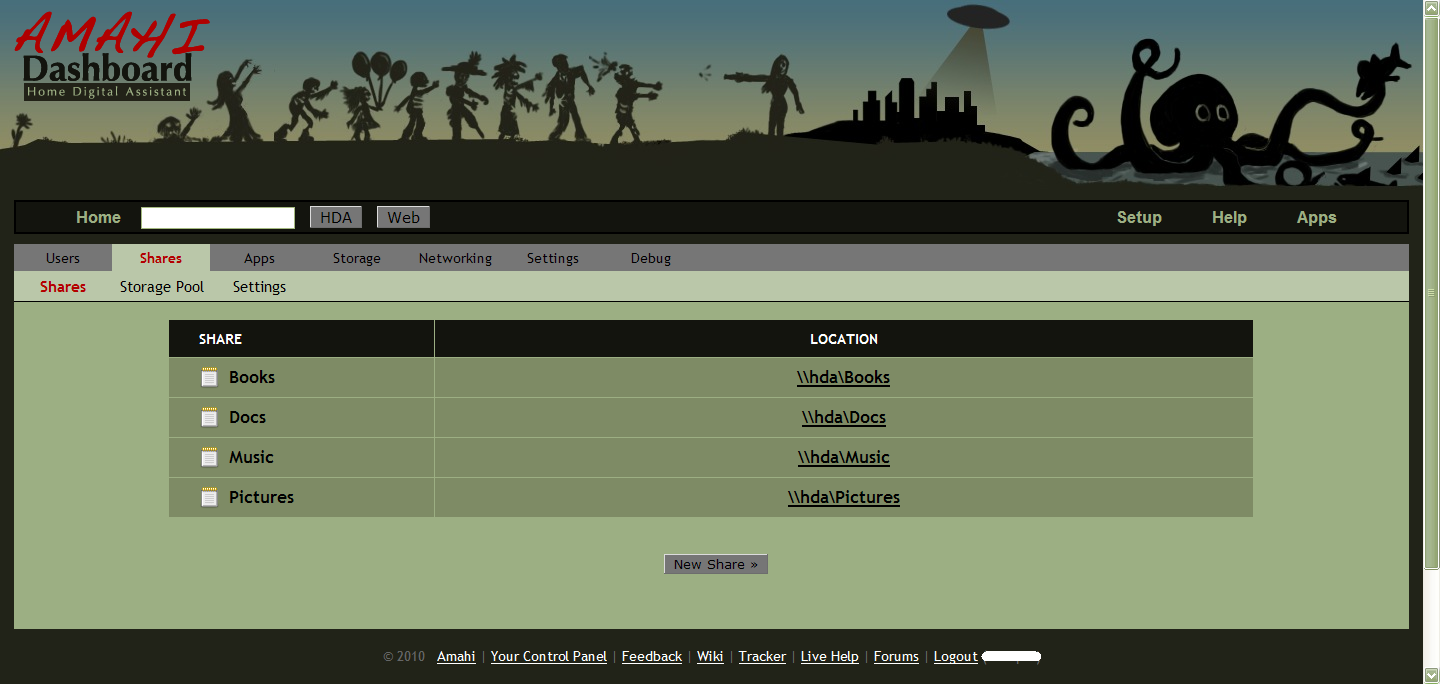Image resolution: width=1440 pixels, height=684 pixels.
Task: Click the LOCATION column header
Action: coord(843,339)
